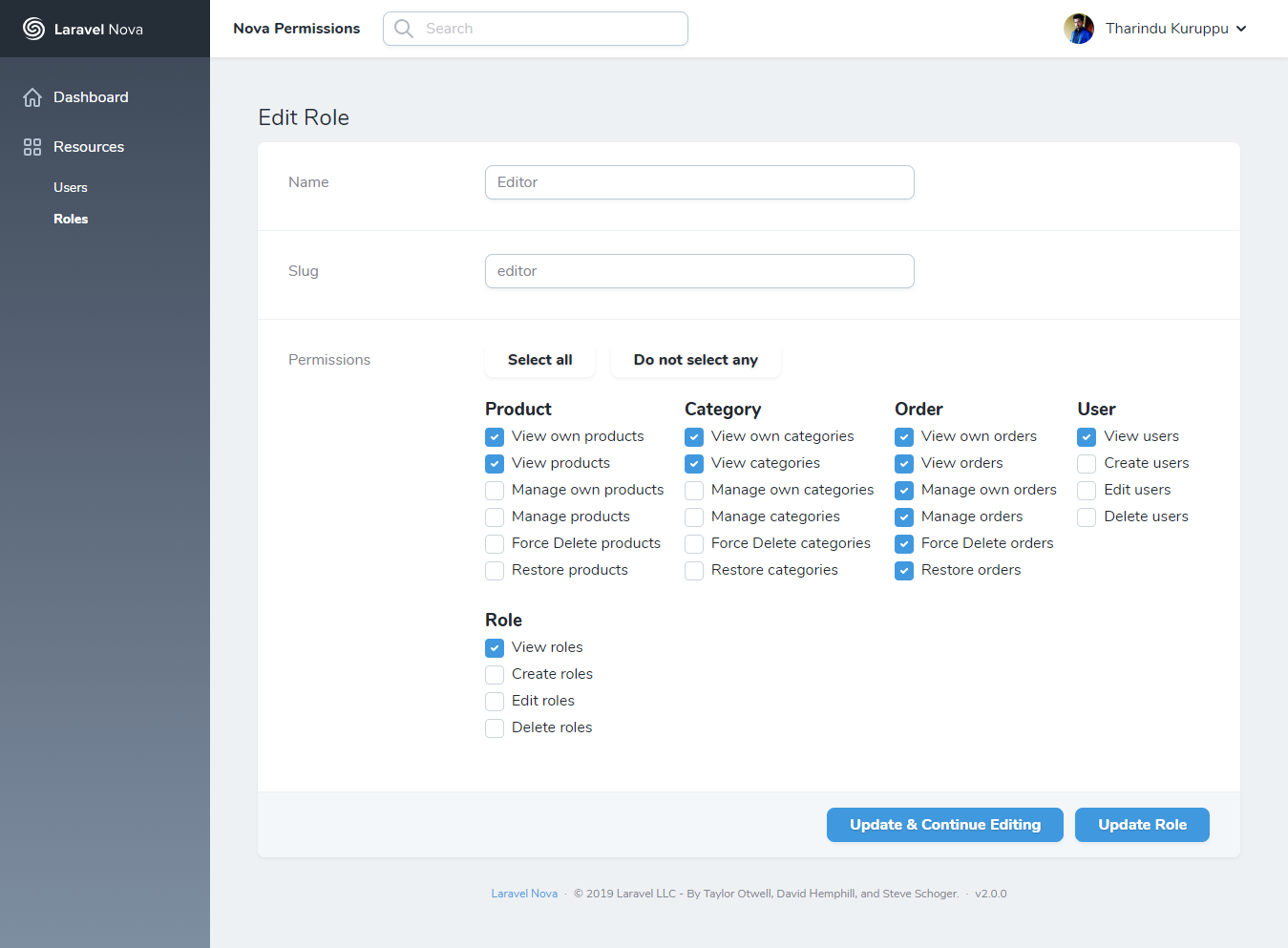Save changes with Update Role button
The image size is (1288, 948).
pyautogui.click(x=1142, y=825)
